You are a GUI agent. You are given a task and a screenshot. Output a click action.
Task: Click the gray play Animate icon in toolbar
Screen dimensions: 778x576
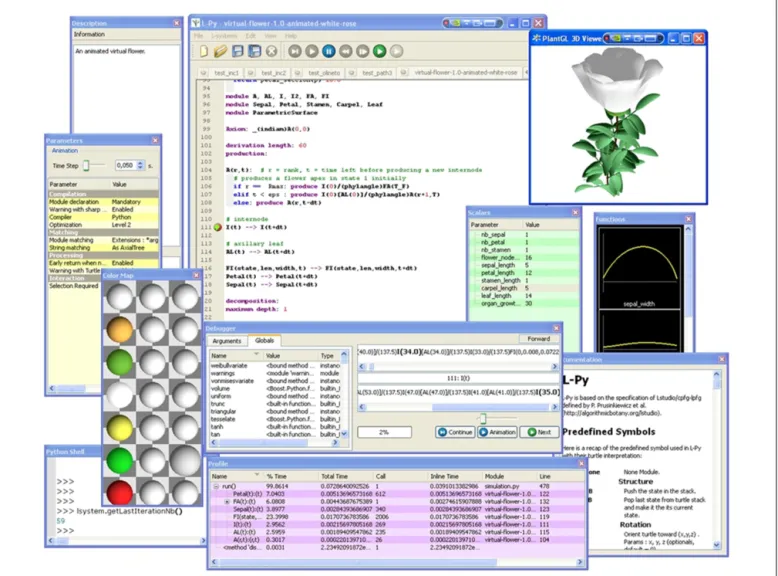tap(312, 51)
